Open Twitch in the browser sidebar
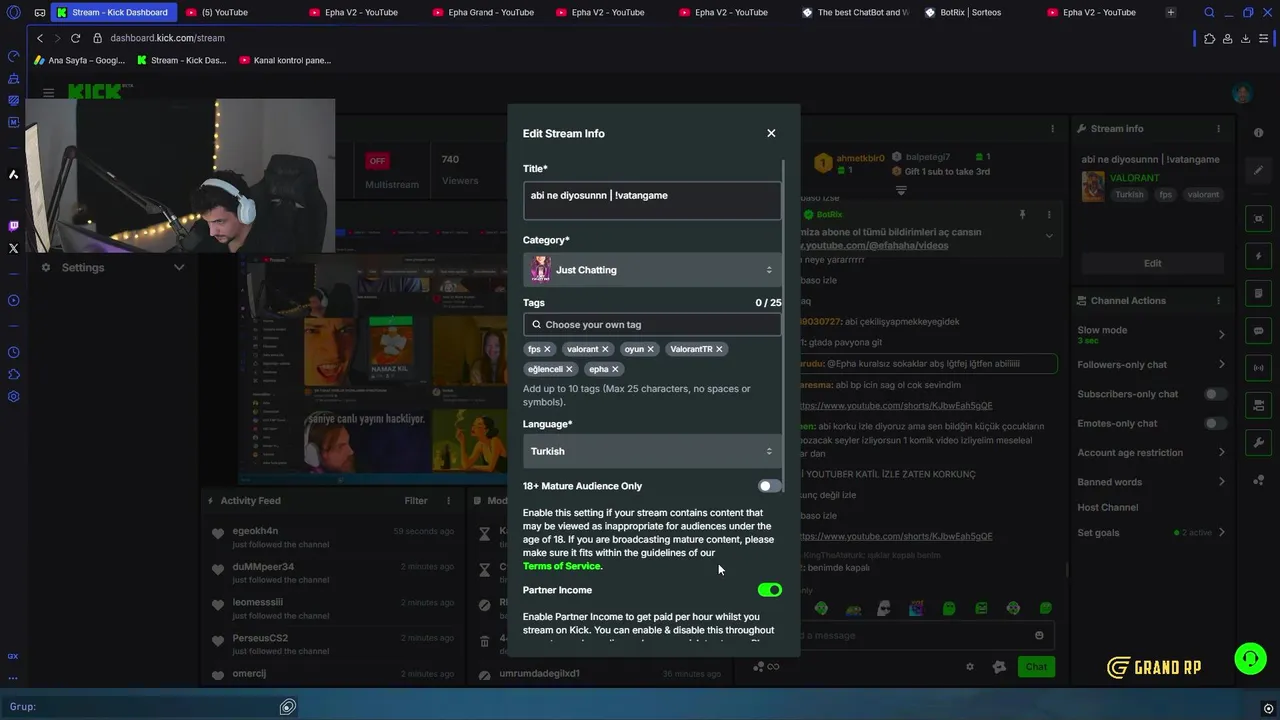The image size is (1280, 720). pyautogui.click(x=13, y=226)
